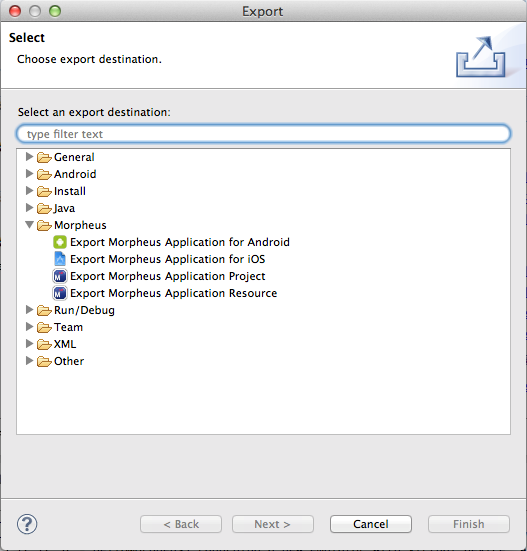Select Export Morpheus Application for iOS

(x=168, y=259)
